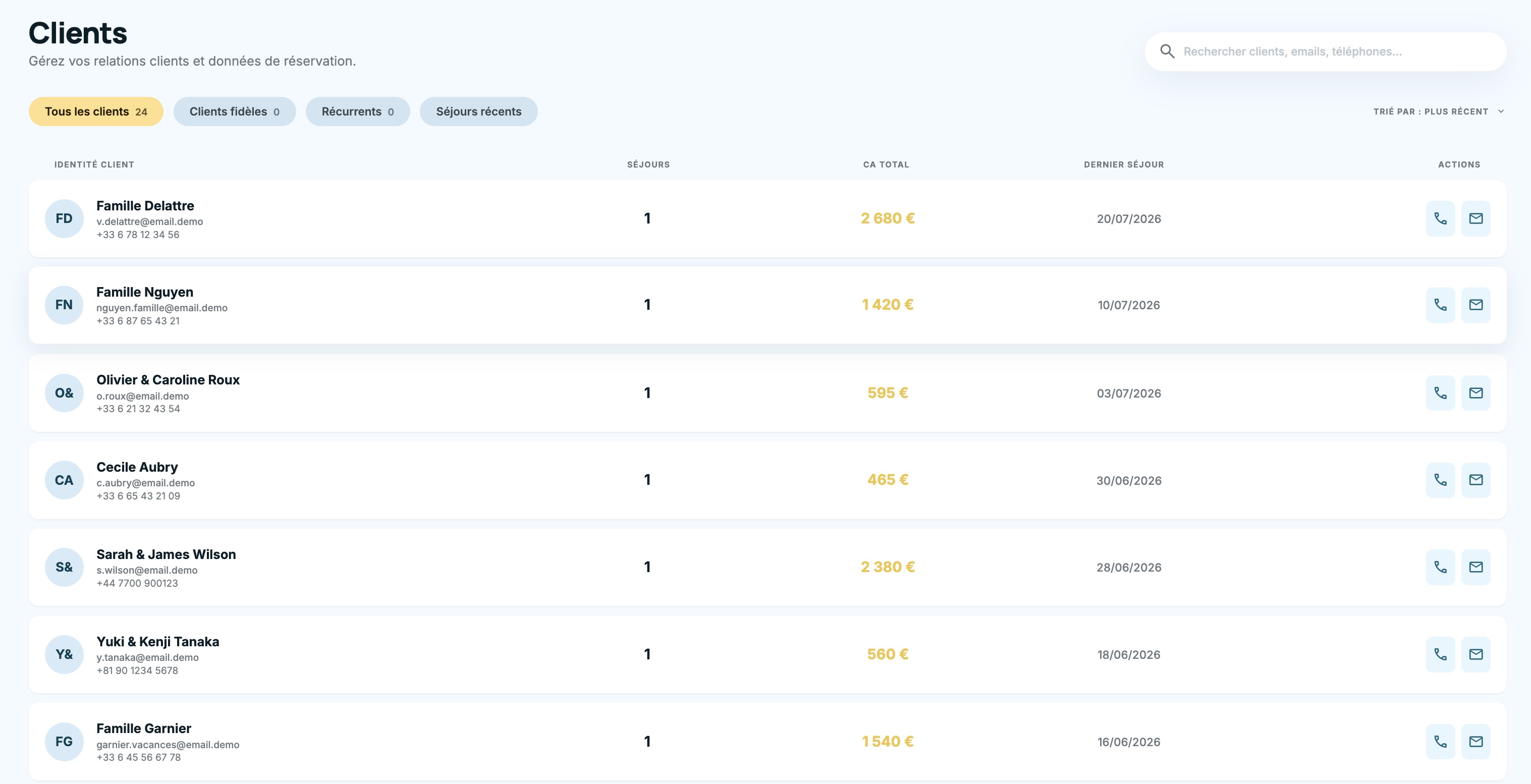The width and height of the screenshot is (1531, 784).
Task: Click the Y& avatar circle
Action: (64, 654)
